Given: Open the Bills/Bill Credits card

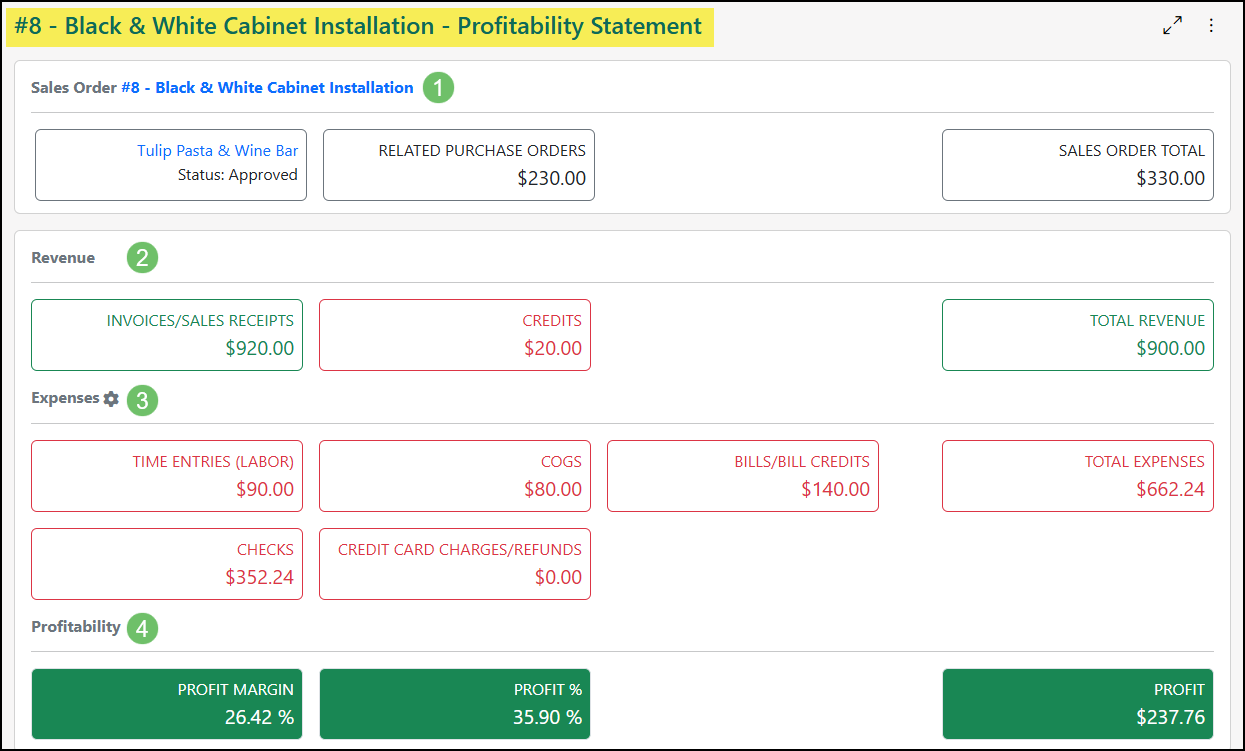Looking at the screenshot, I should (x=743, y=476).
